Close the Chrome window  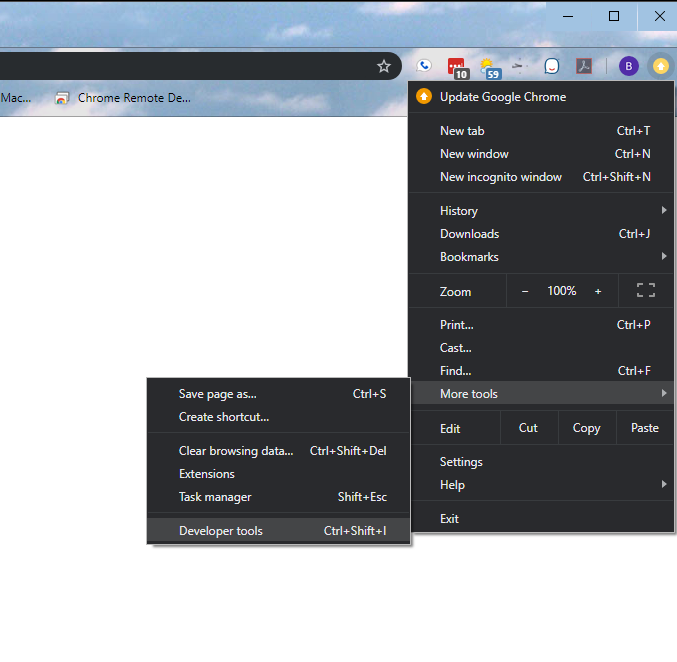[659, 16]
